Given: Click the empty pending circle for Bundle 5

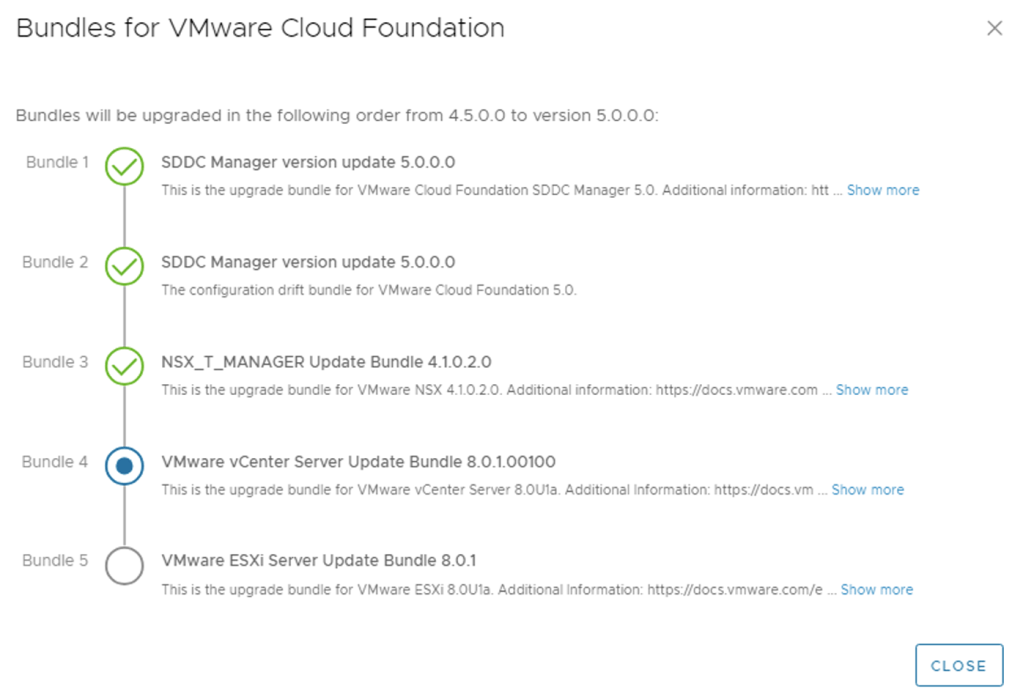Looking at the screenshot, I should point(124,565).
